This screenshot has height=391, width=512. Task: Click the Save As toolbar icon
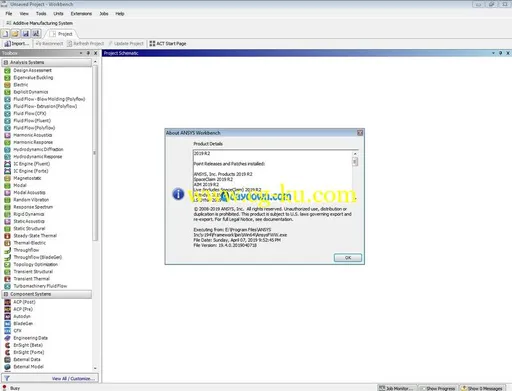coord(36,34)
